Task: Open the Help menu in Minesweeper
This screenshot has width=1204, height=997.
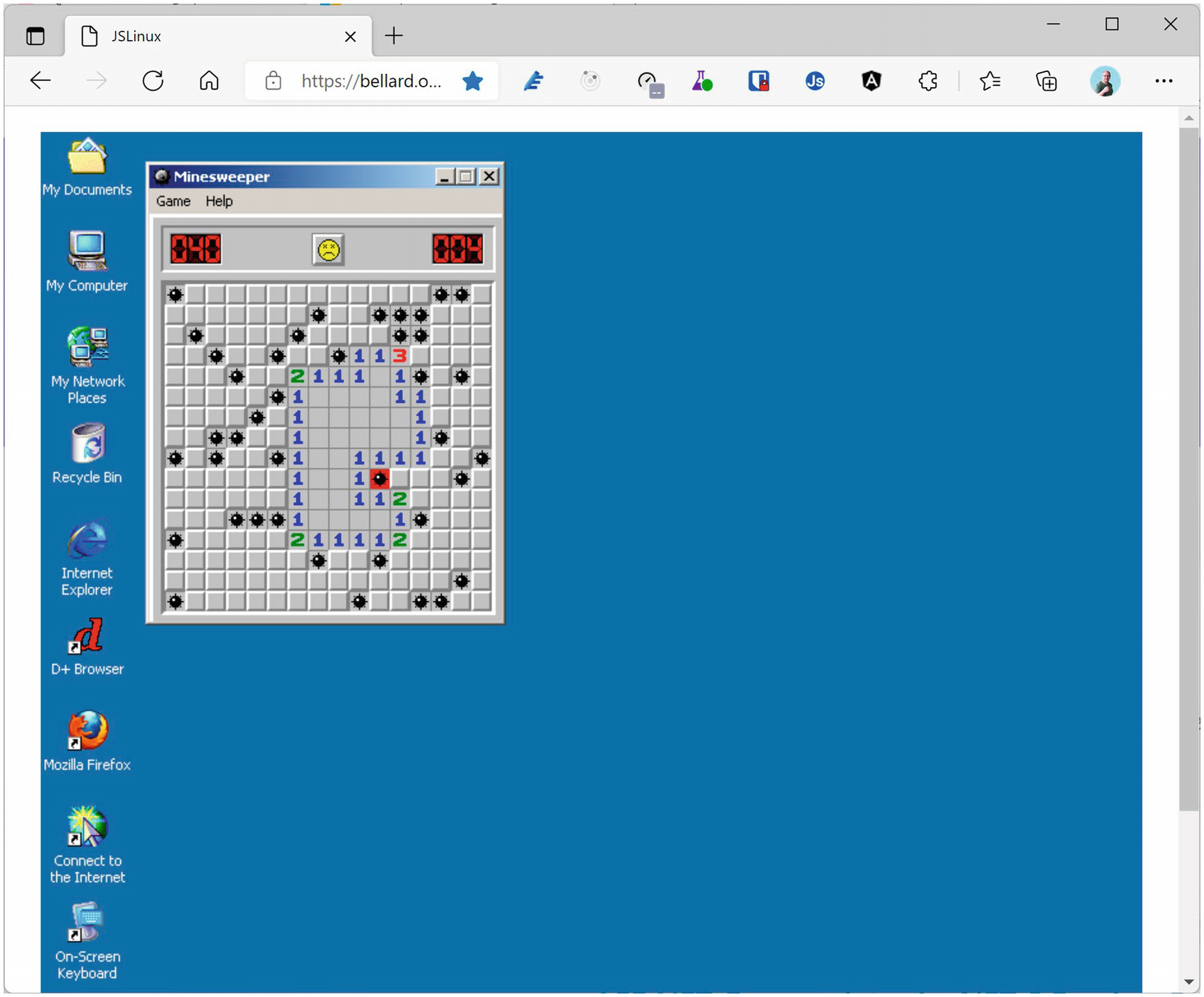Action: (x=219, y=201)
